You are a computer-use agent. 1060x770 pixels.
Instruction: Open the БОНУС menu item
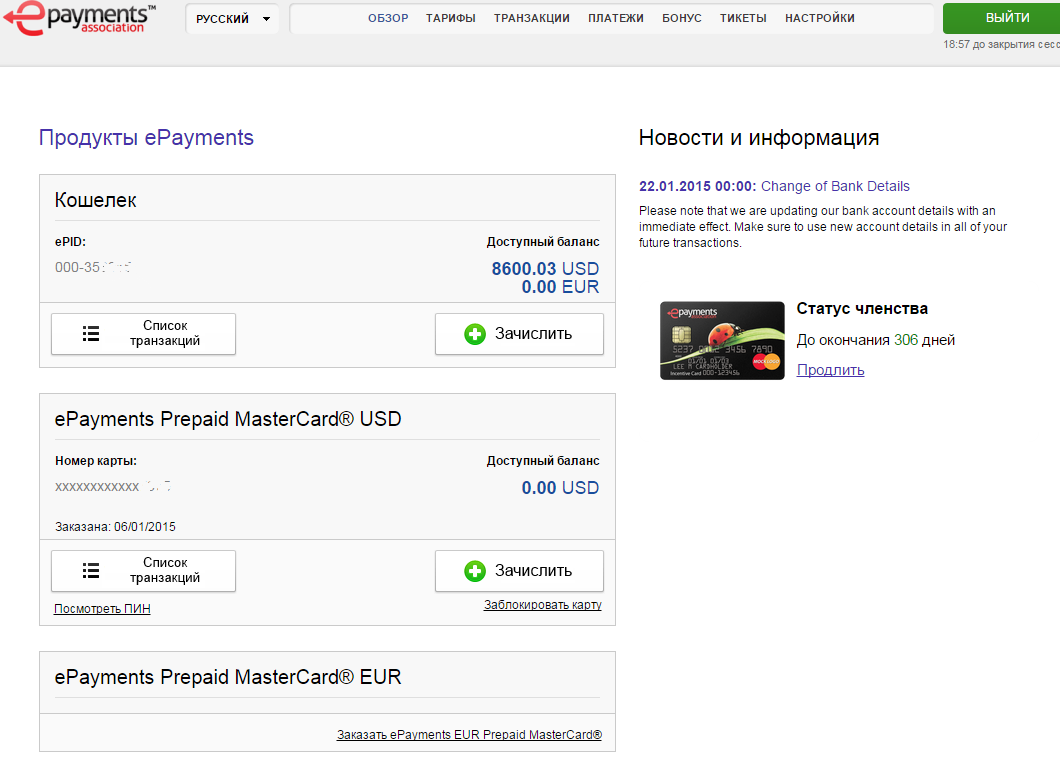click(x=681, y=18)
